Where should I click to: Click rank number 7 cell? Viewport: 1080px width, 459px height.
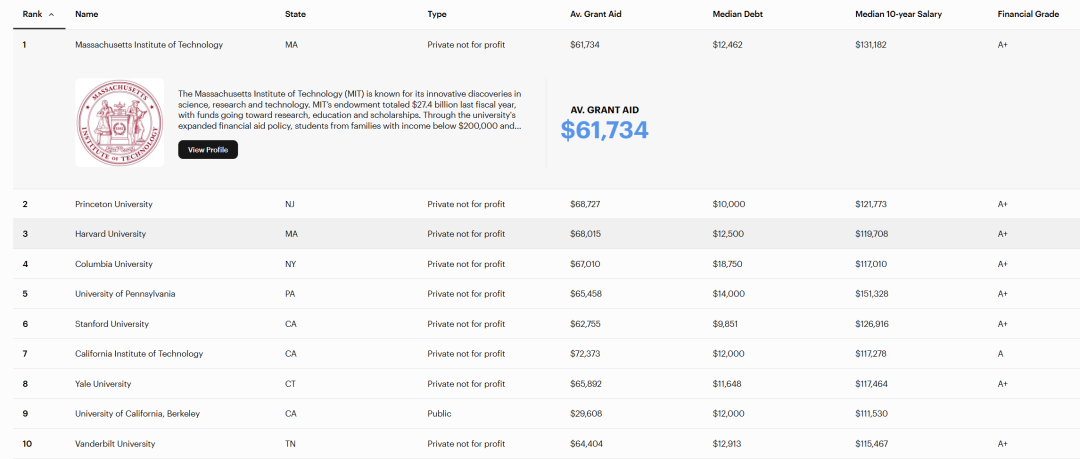coord(25,354)
